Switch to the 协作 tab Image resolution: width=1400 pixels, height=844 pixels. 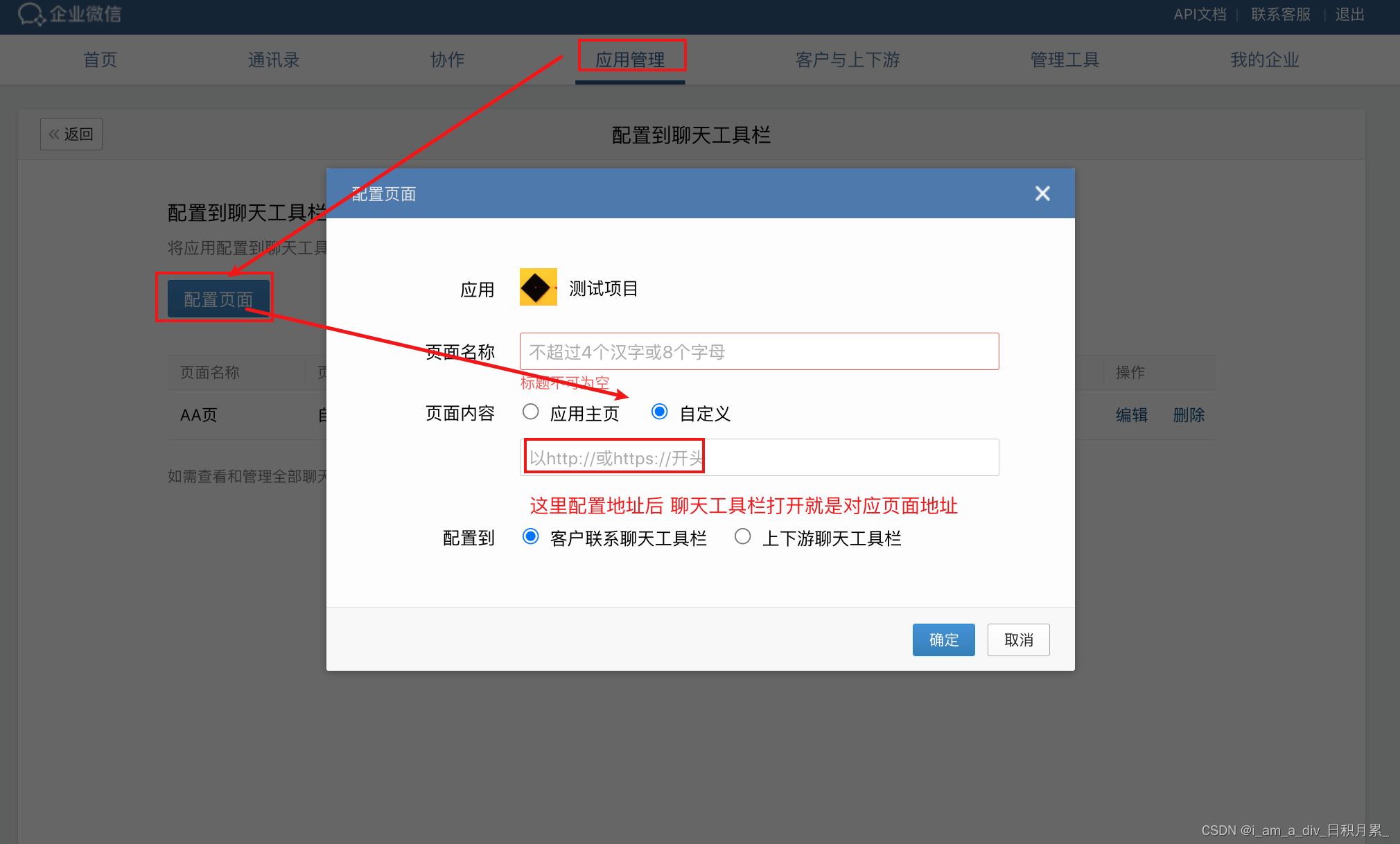448,60
